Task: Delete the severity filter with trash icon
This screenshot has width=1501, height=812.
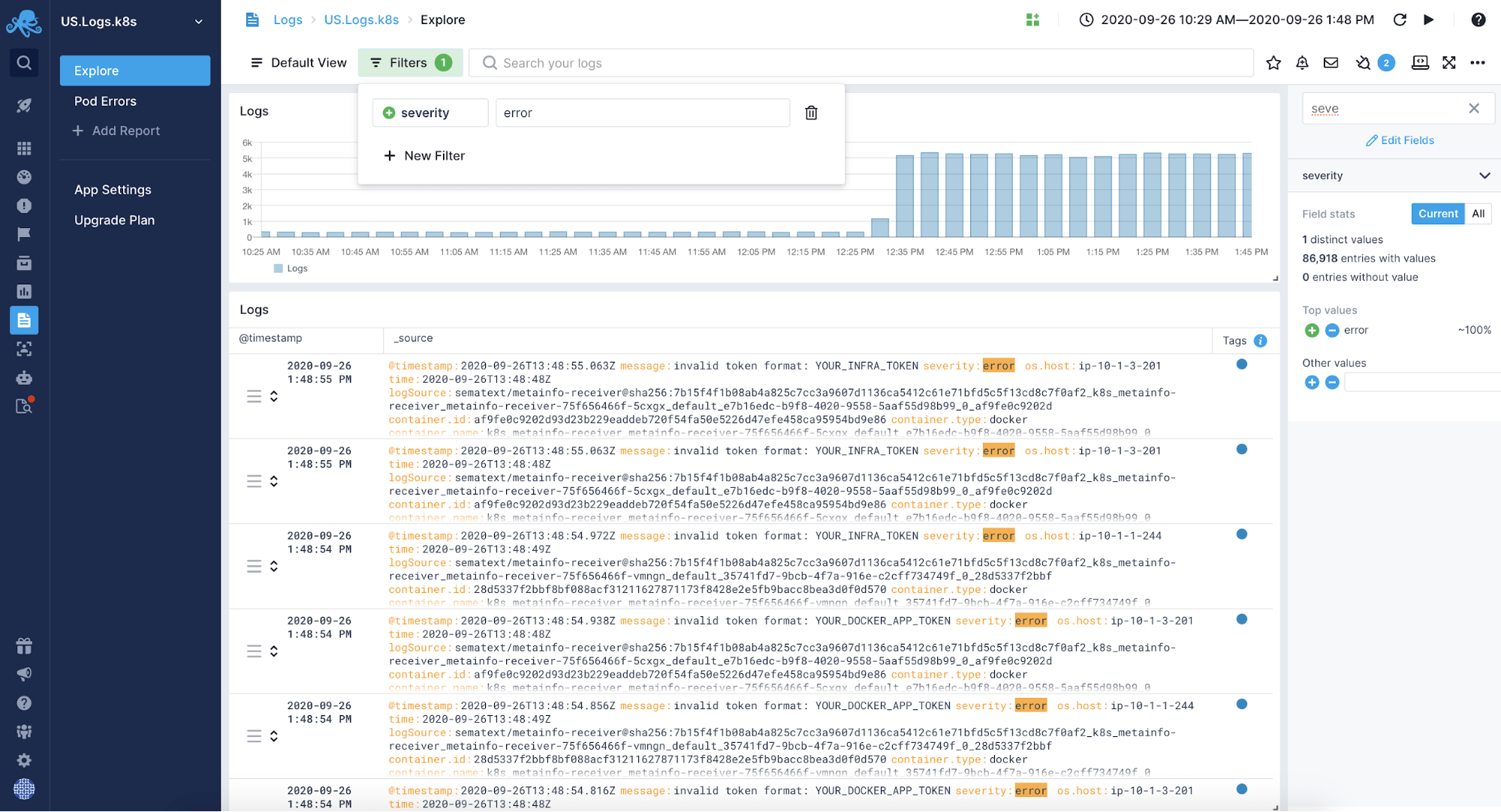Action: [x=811, y=113]
